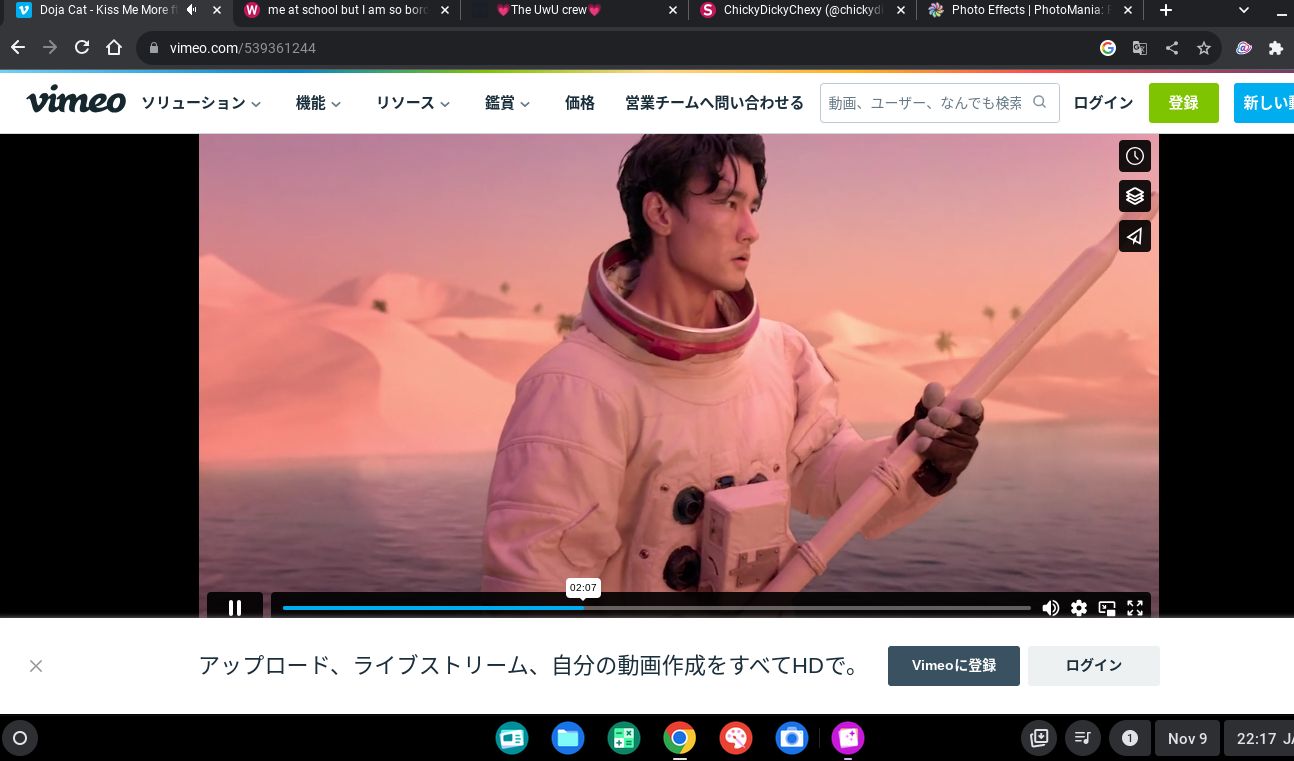The image size is (1294, 761).
Task: Mute the video volume
Action: (x=1050, y=608)
